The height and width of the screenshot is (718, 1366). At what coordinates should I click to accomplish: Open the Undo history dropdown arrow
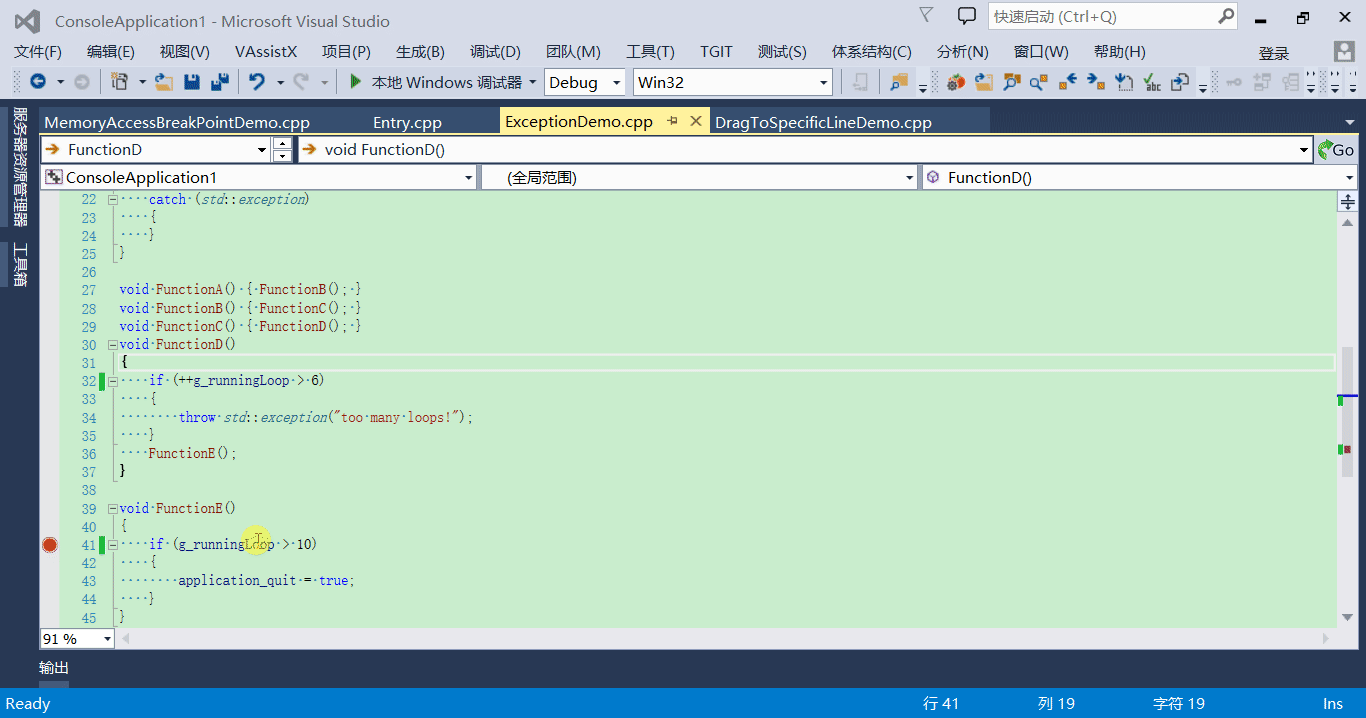click(x=280, y=82)
